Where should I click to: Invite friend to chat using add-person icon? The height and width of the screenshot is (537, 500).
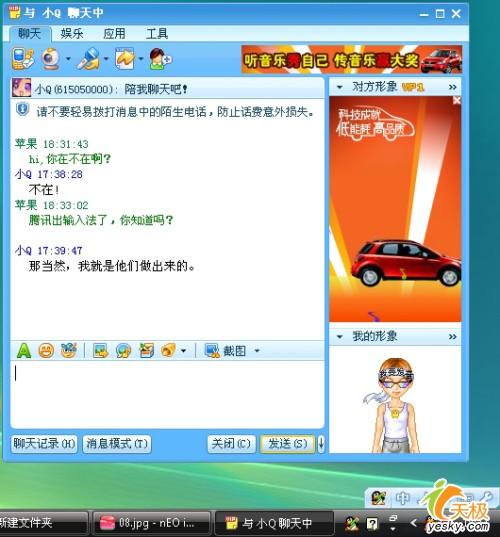pyautogui.click(x=160, y=59)
